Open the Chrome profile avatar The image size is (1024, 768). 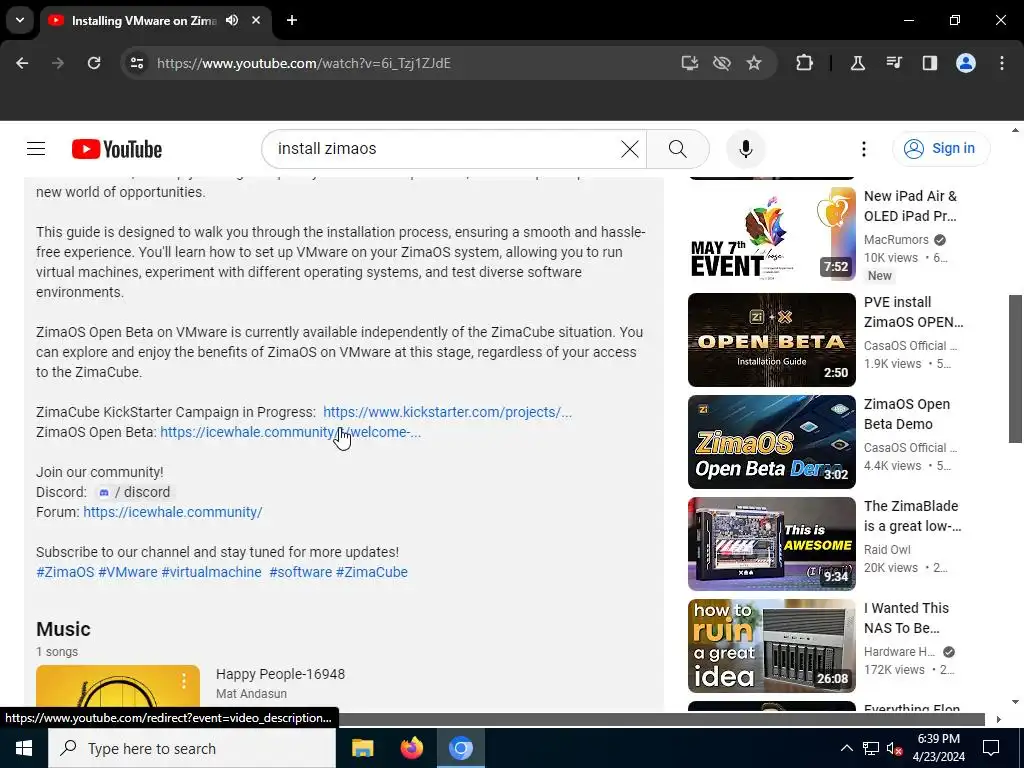tap(966, 63)
